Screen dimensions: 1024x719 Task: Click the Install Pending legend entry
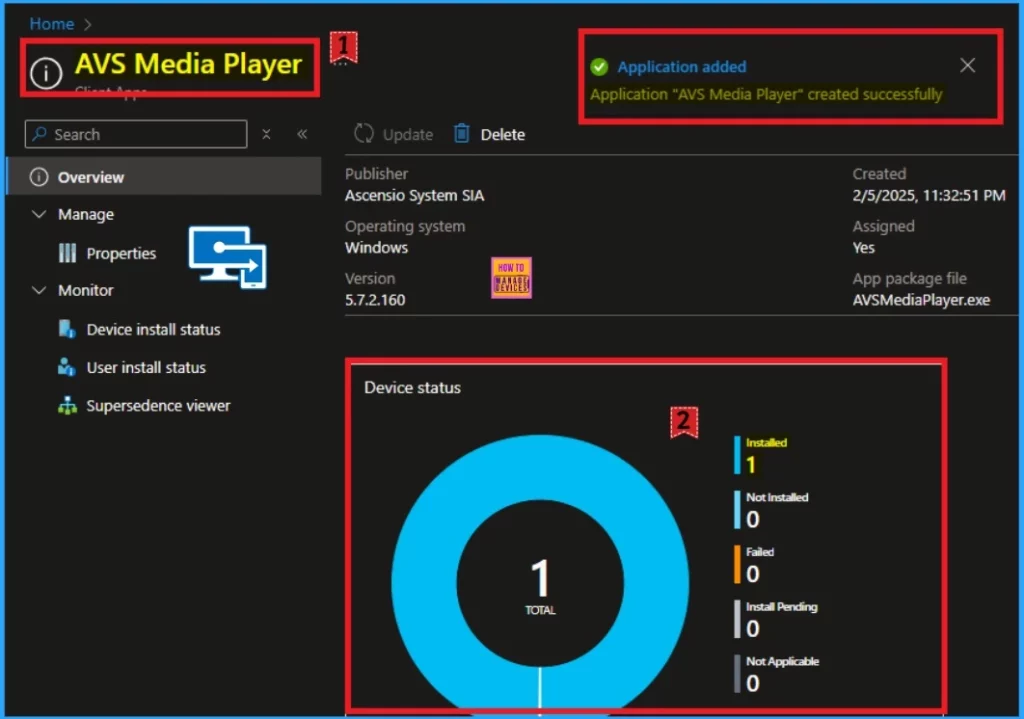pyautogui.click(x=776, y=618)
